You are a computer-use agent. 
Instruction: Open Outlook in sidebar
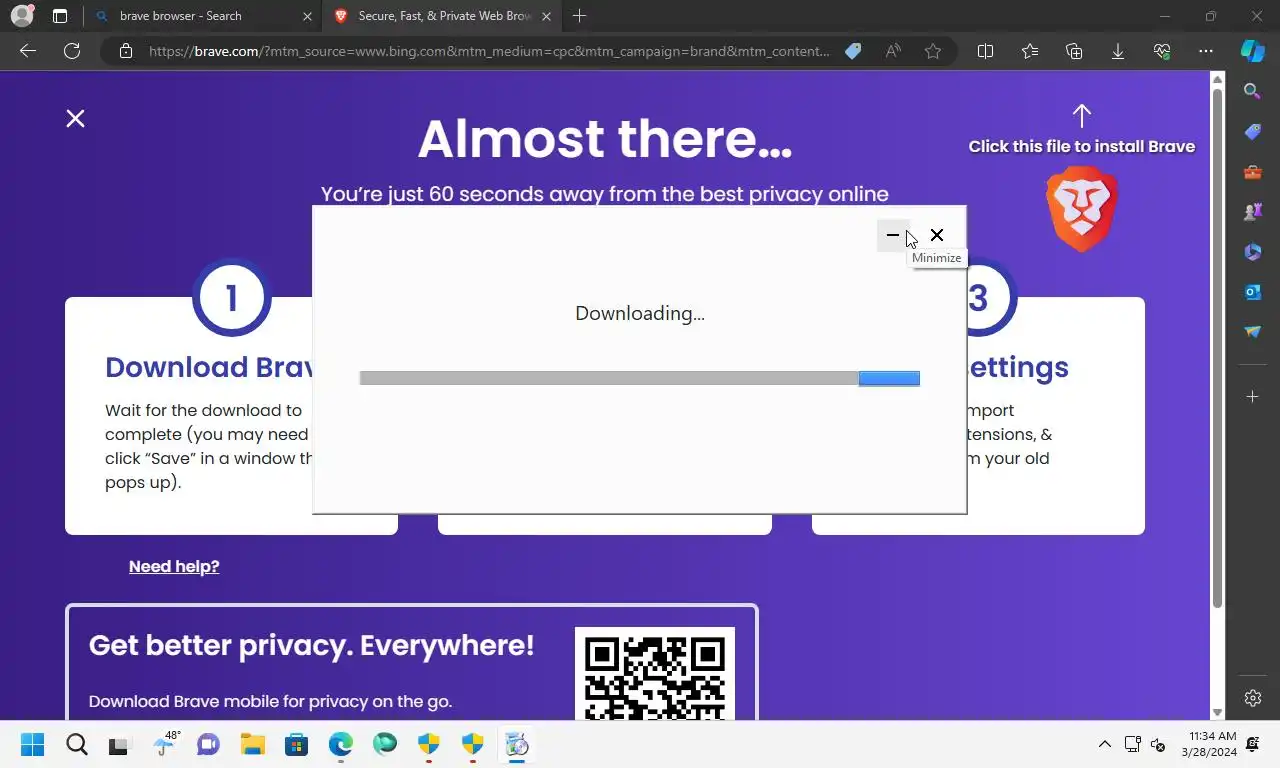tap(1252, 292)
